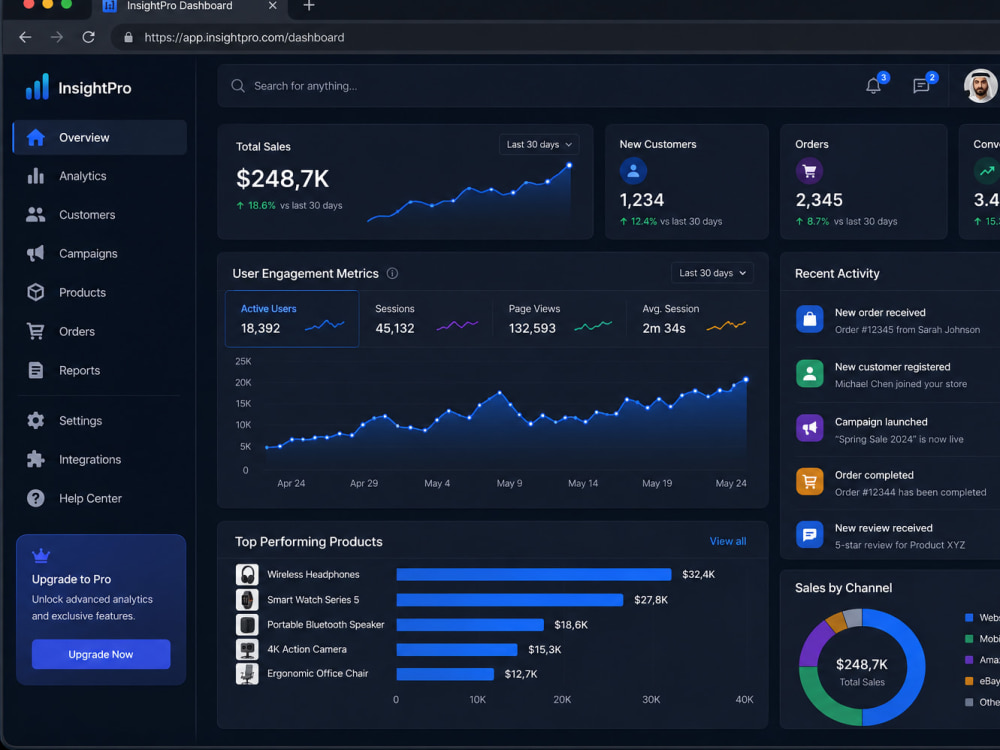Click the Smart Watch Series 5 sales bar
Screen dimensions: 1000x750
pyautogui.click(x=510, y=600)
